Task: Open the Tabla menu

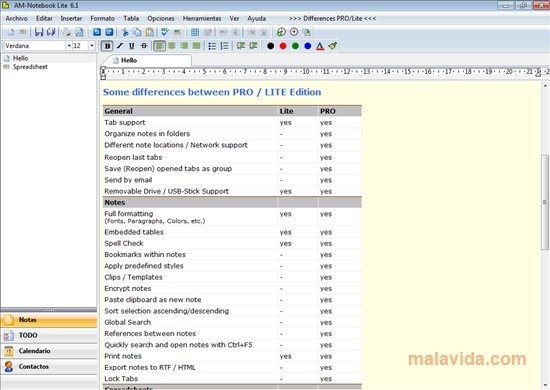Action: pos(131,18)
